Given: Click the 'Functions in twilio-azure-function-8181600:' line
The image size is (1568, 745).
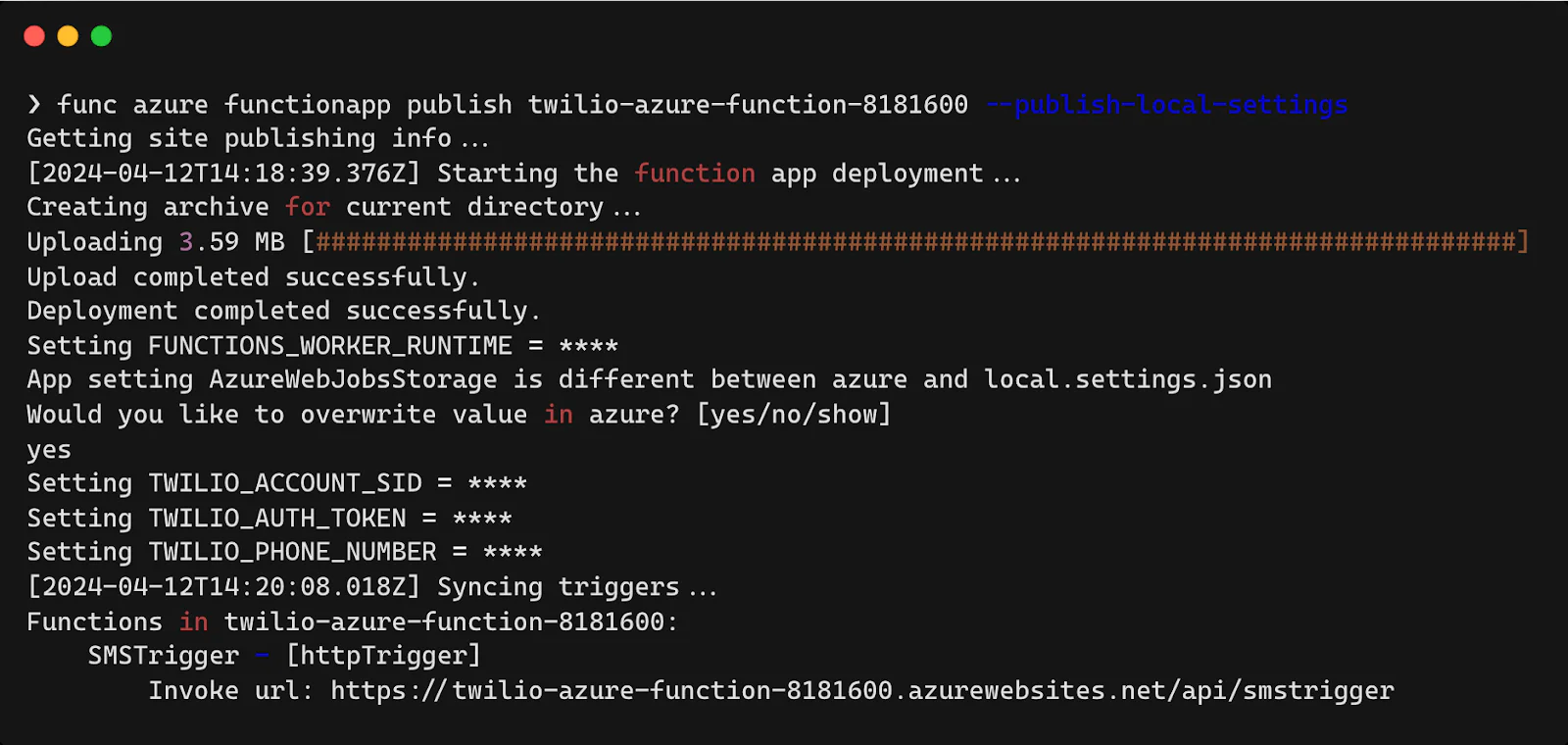Looking at the screenshot, I should (x=352, y=621).
